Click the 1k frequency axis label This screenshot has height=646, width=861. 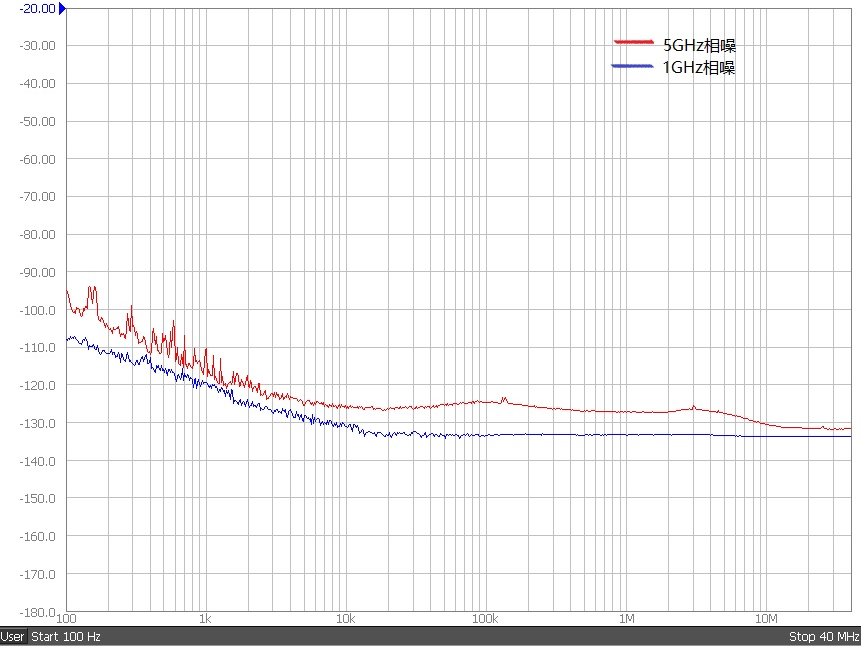(x=204, y=619)
